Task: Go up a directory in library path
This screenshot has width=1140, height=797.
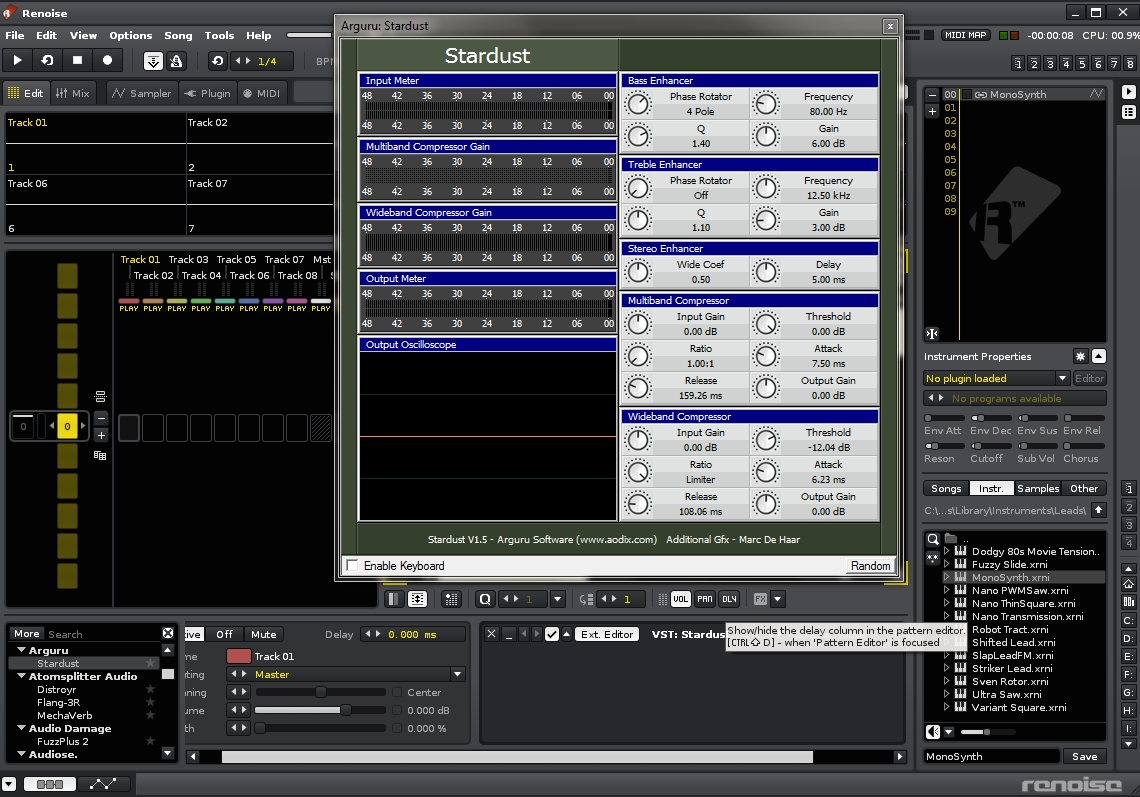Action: click(1099, 510)
